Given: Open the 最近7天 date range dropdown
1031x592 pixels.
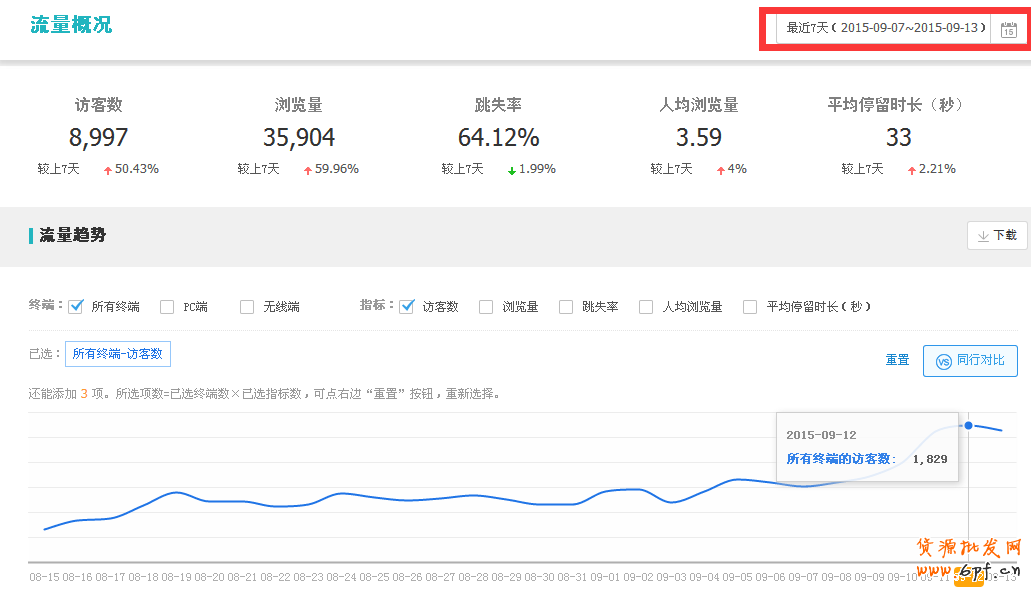Looking at the screenshot, I should 885,28.
